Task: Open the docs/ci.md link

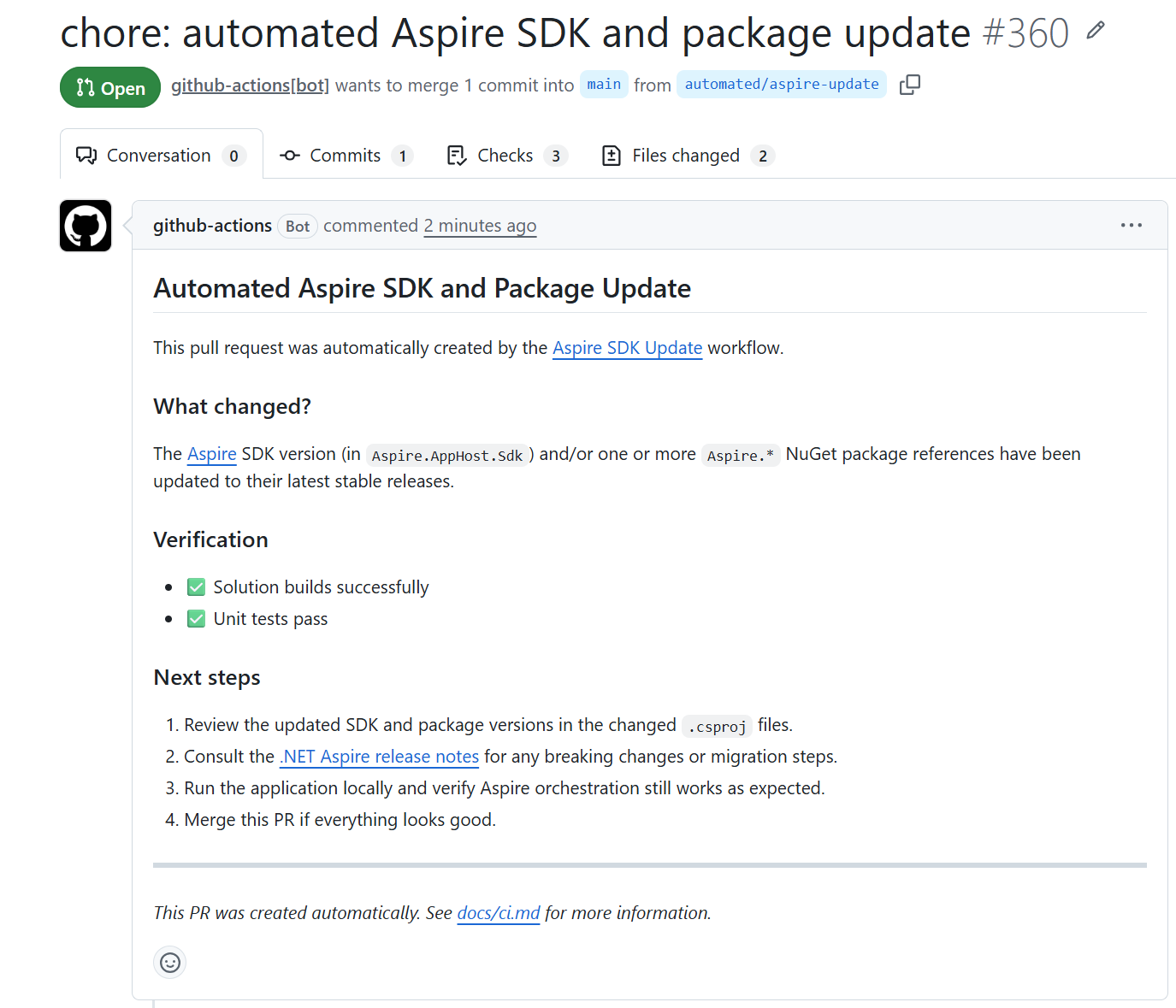Action: click(499, 913)
